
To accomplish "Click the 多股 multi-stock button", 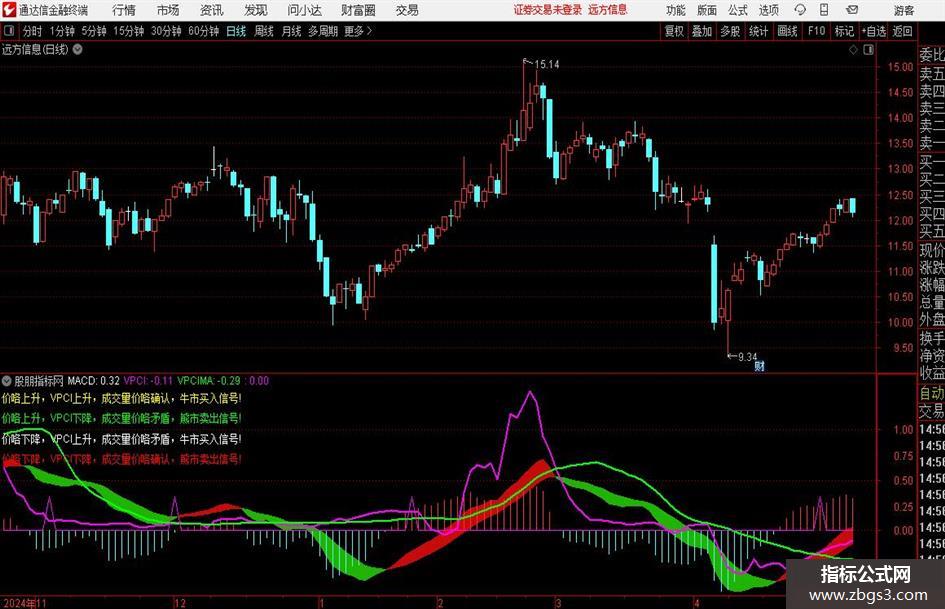I will (x=730, y=31).
